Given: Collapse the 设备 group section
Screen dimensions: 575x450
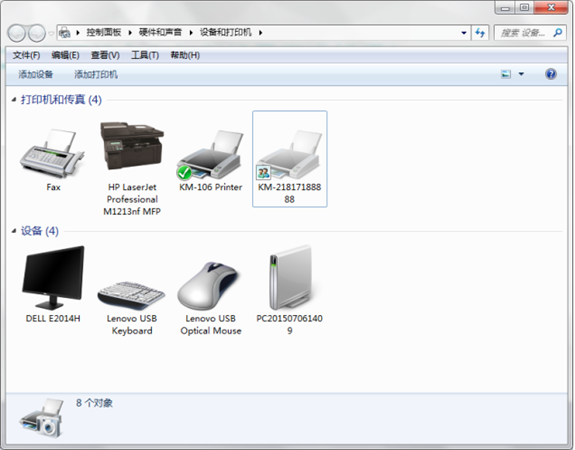Looking at the screenshot, I should click(14, 231).
